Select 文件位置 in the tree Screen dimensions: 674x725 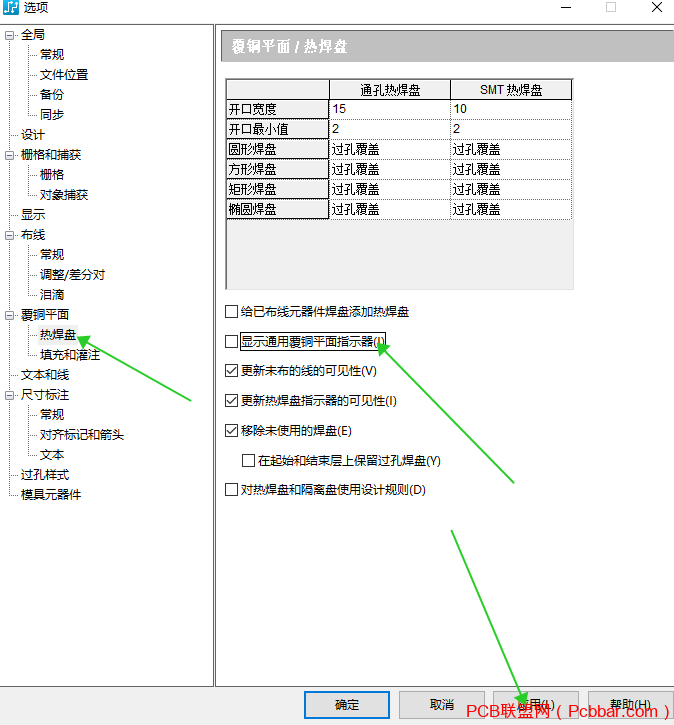pos(64,75)
